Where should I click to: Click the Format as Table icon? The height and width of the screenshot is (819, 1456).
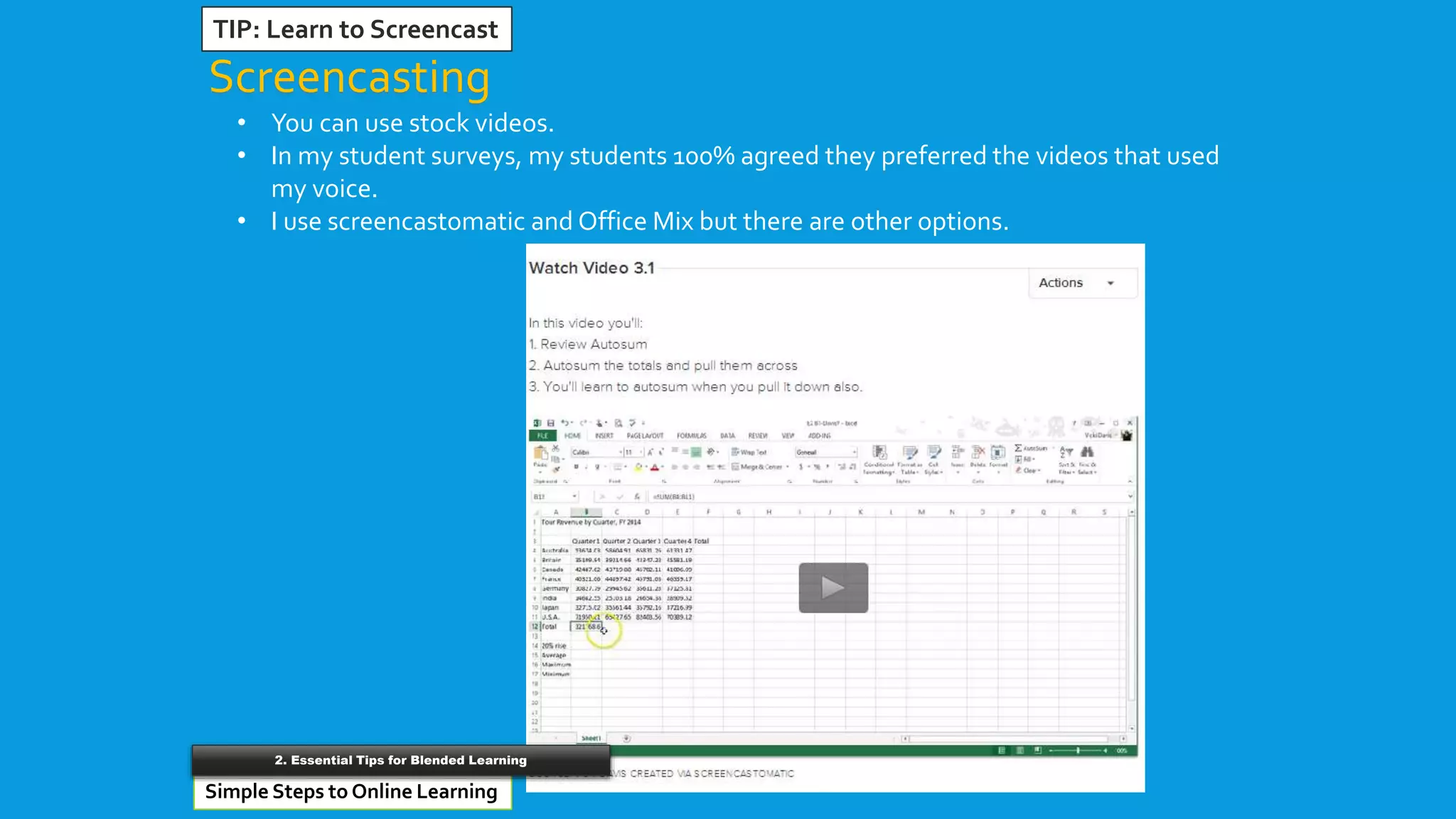910,454
